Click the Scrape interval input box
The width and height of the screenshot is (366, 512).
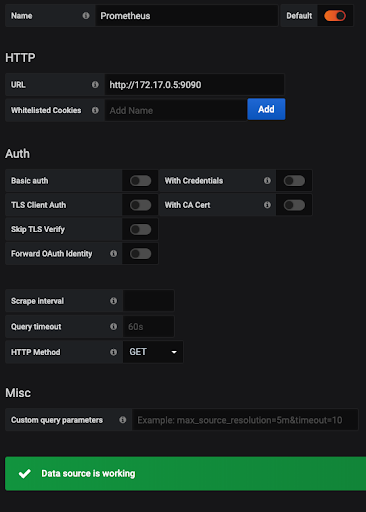tap(149, 301)
